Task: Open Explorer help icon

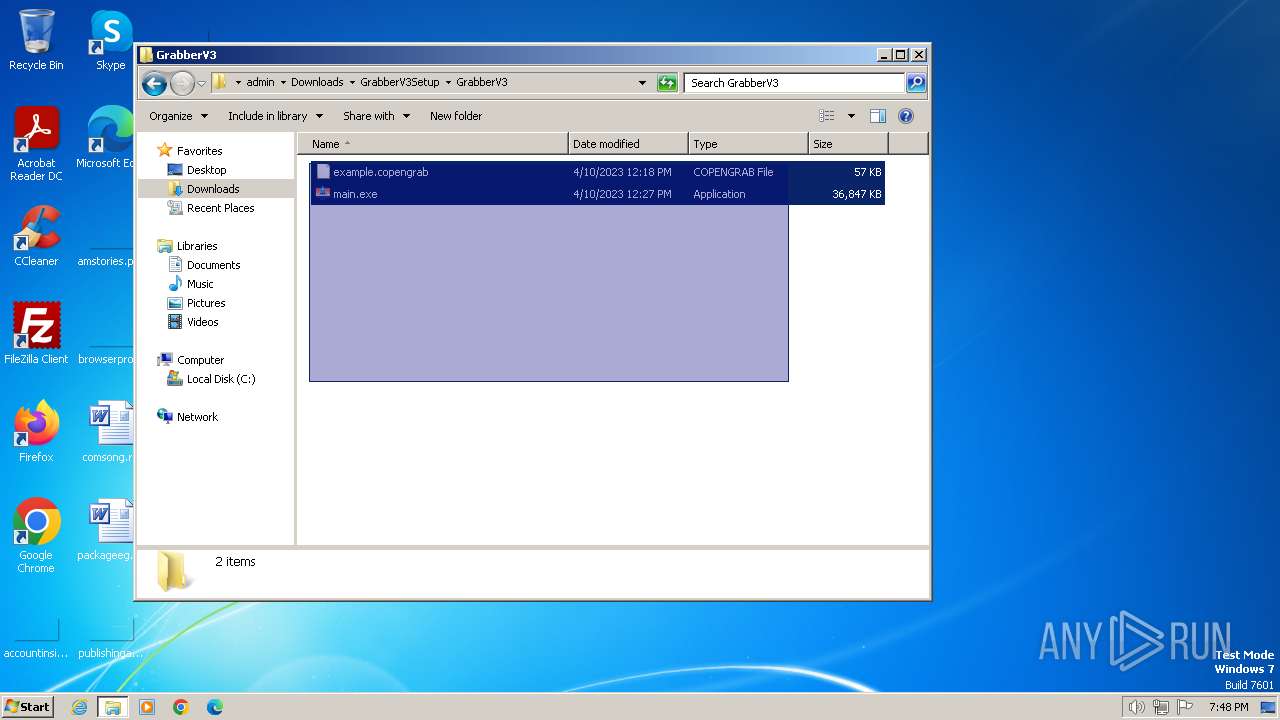Action: pos(906,116)
